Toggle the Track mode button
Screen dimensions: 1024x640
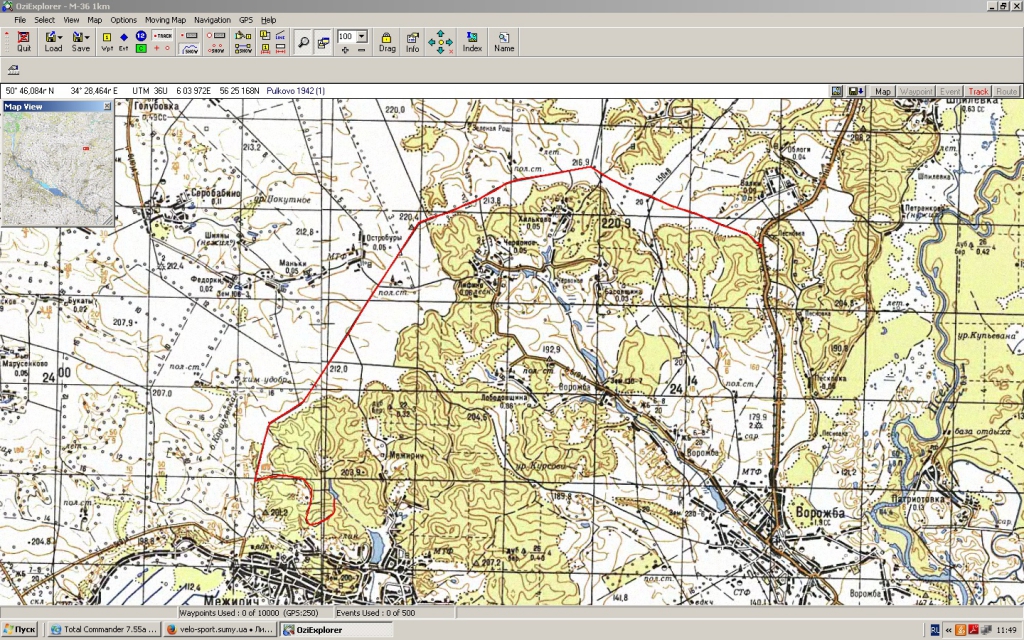[977, 91]
